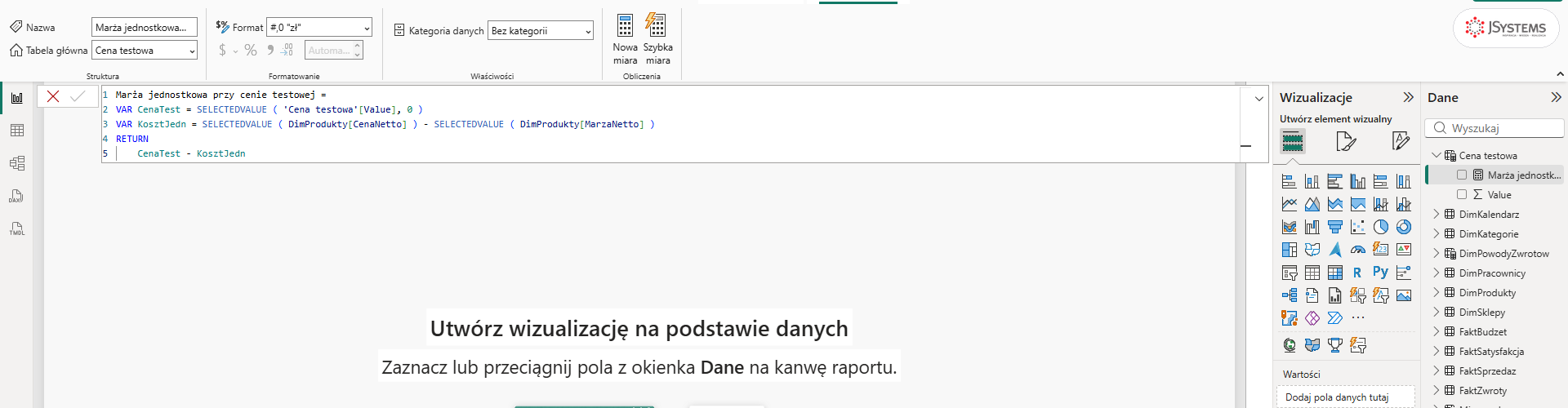This screenshot has height=408, width=1568.
Task: Select Donut chart visual
Action: (x=1404, y=227)
